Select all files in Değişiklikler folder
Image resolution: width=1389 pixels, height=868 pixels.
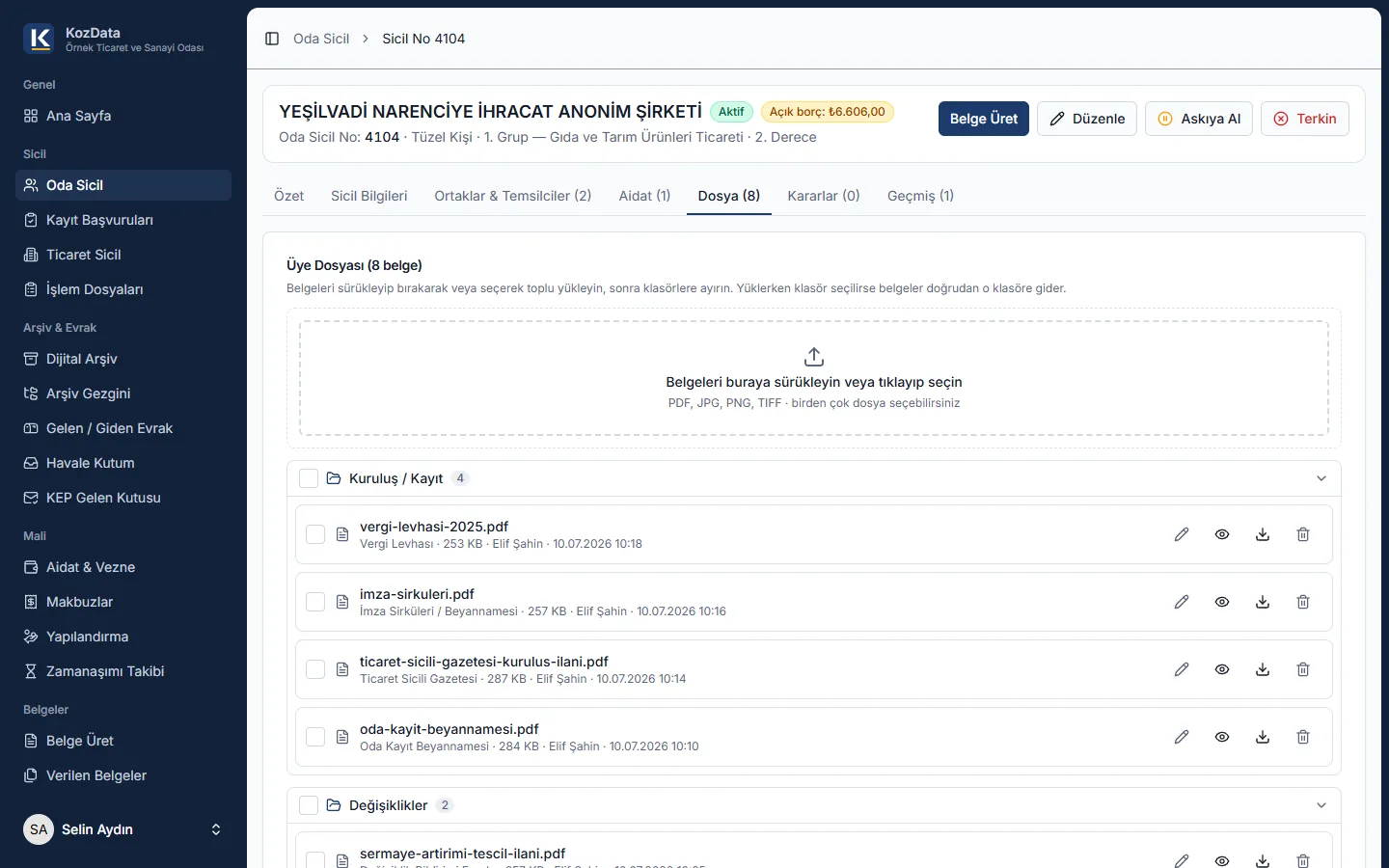[x=309, y=805]
